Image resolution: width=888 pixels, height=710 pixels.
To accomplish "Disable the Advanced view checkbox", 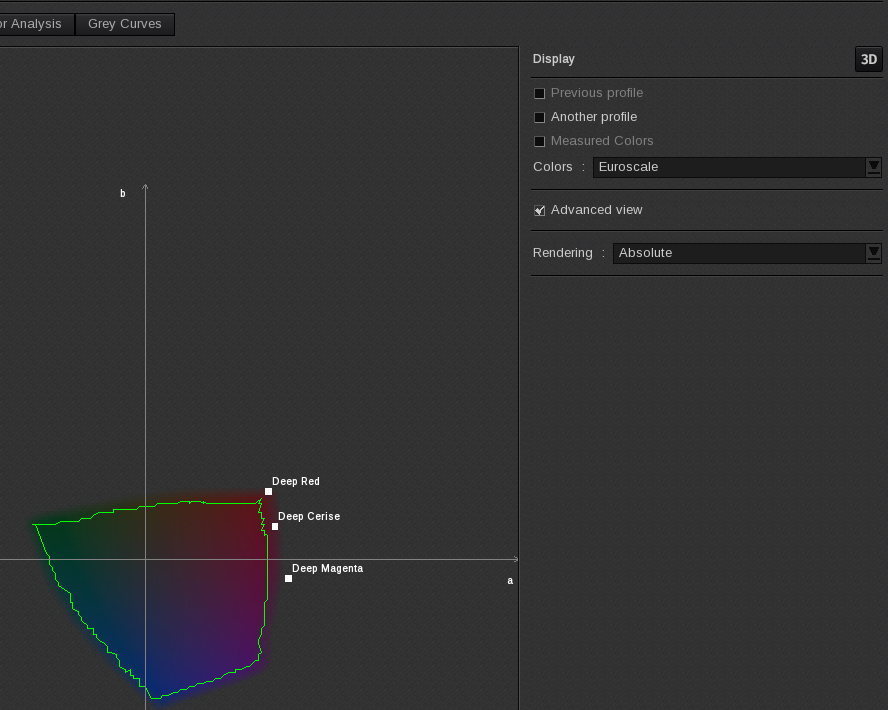I will point(539,210).
